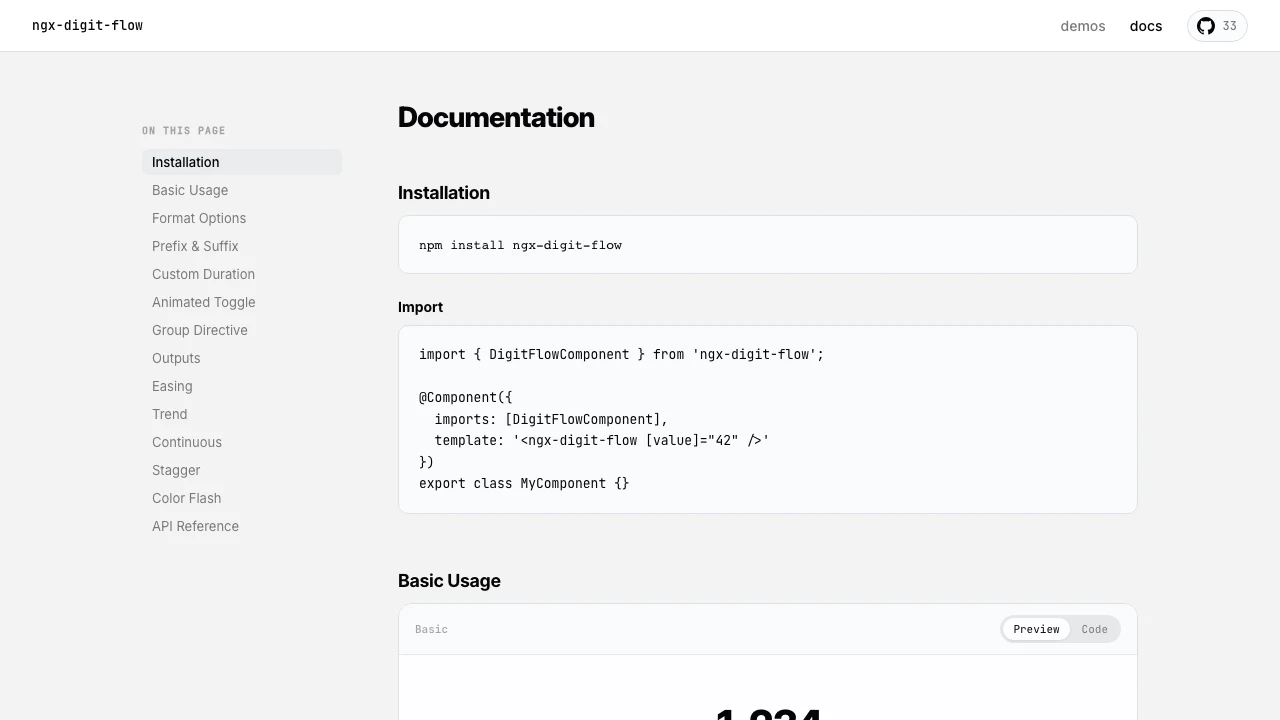Select Continuous in page navigation
Image resolution: width=1280 pixels, height=720 pixels.
242,442
